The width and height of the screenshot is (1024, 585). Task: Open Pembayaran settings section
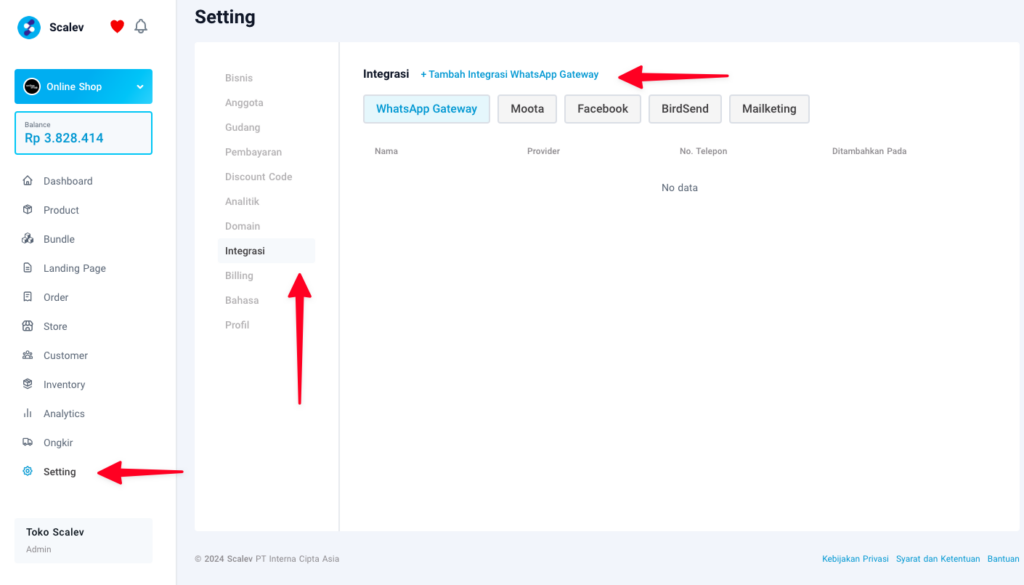coord(253,152)
